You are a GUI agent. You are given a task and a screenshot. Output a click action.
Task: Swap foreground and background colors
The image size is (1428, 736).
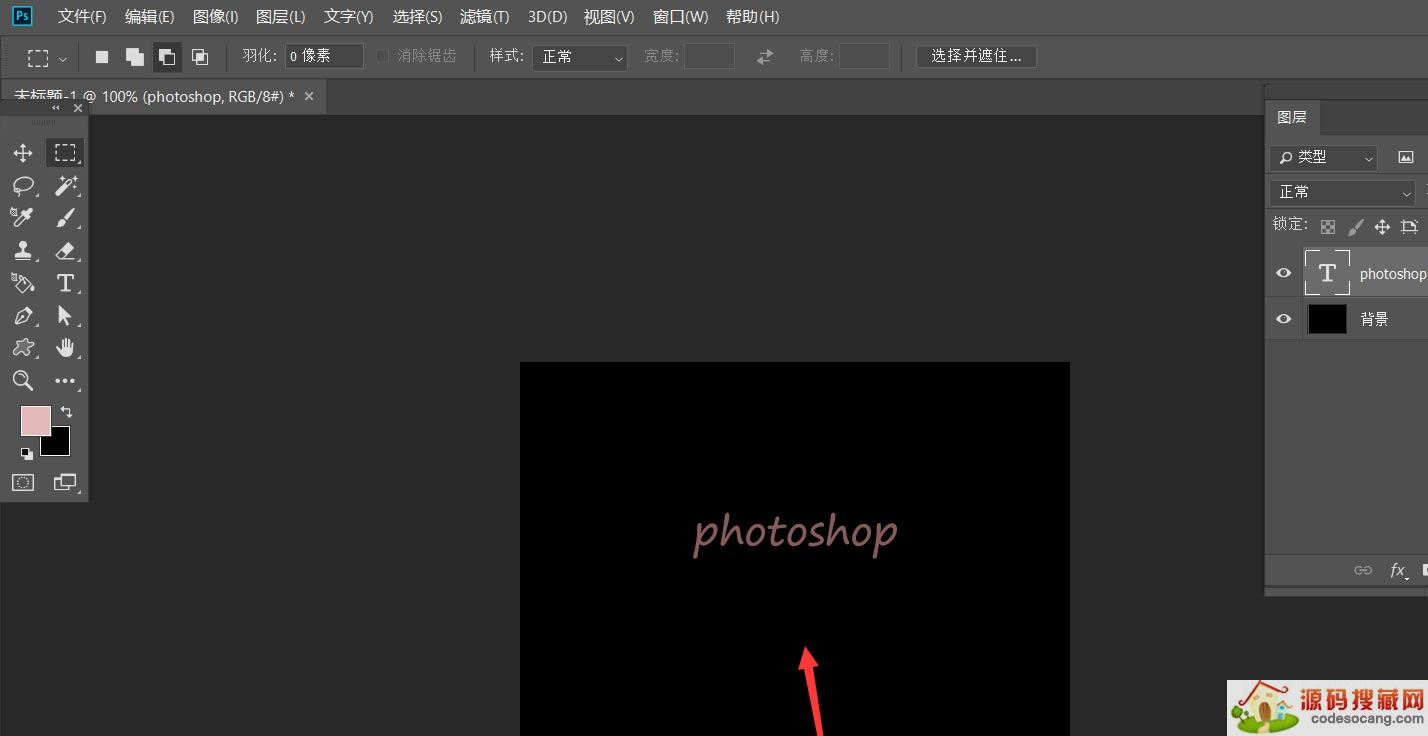[x=66, y=411]
